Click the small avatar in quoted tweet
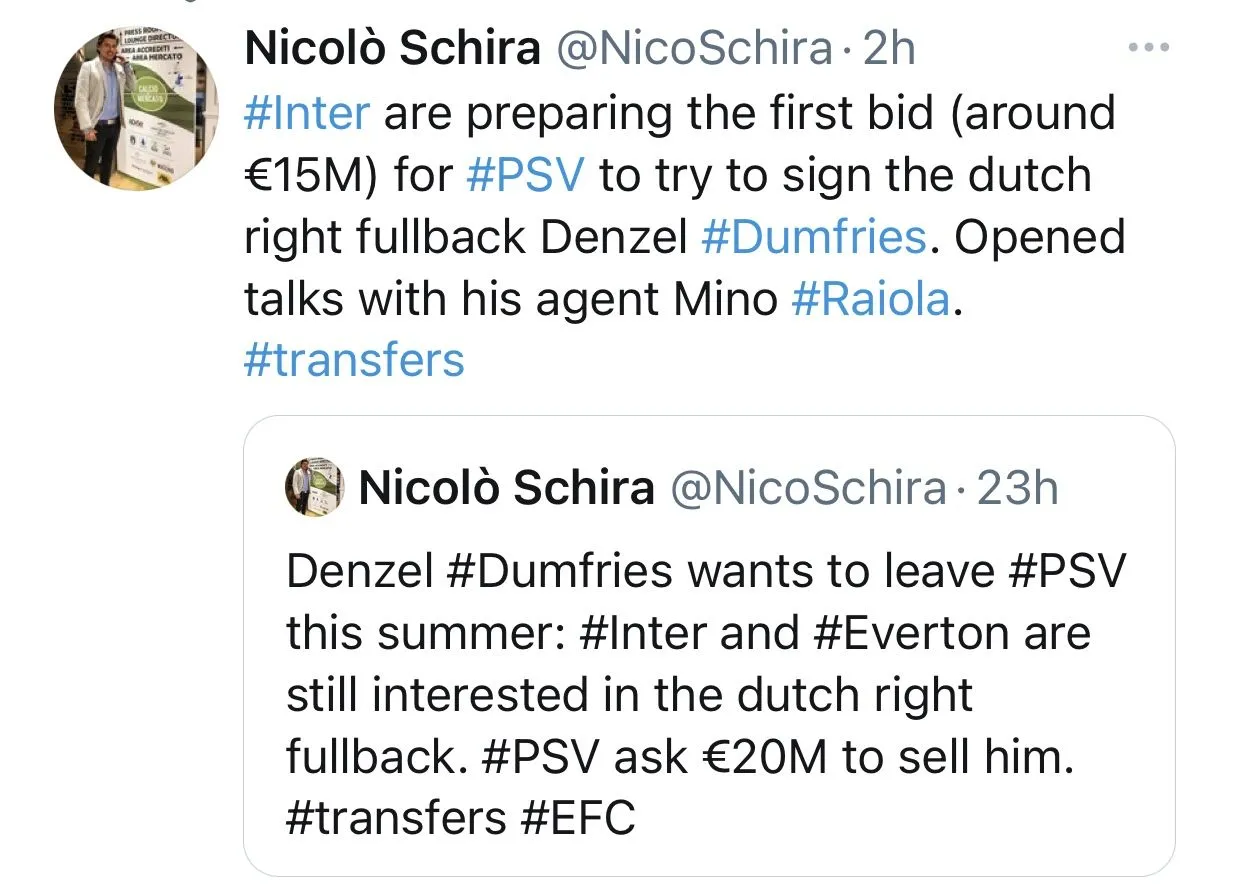1236x888 pixels. [315, 488]
